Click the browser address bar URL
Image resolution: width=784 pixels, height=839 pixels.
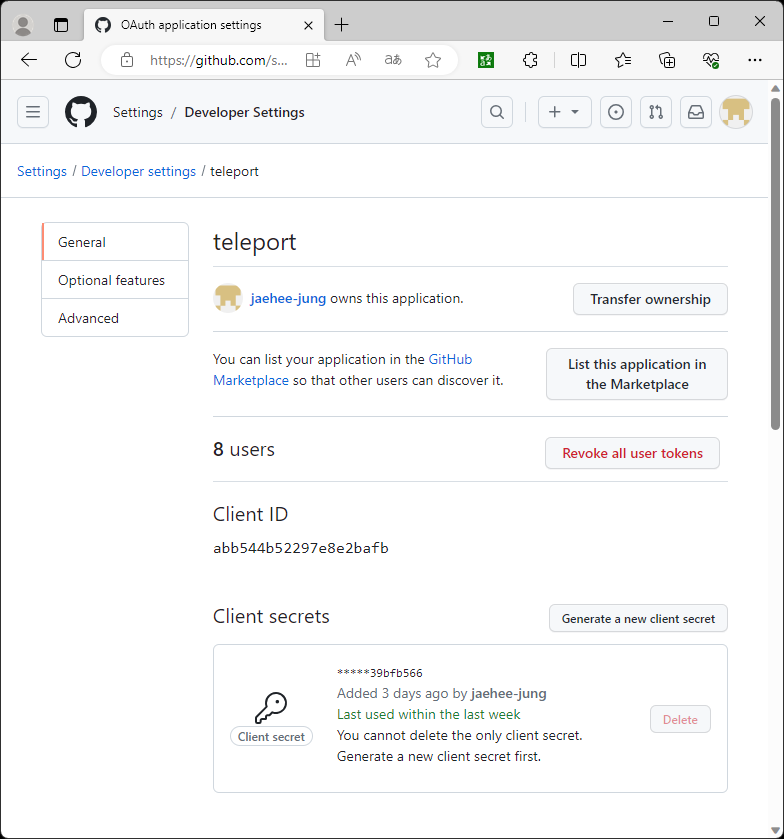[218, 60]
